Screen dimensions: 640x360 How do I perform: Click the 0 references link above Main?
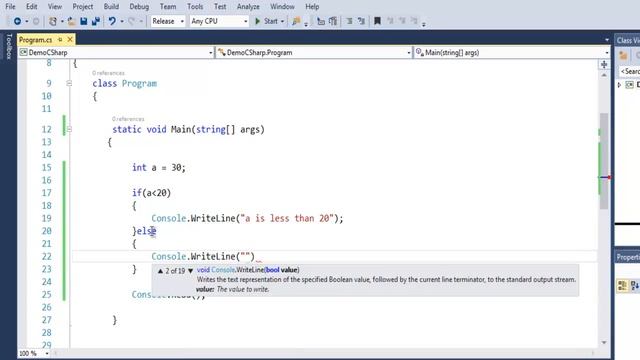(x=128, y=119)
